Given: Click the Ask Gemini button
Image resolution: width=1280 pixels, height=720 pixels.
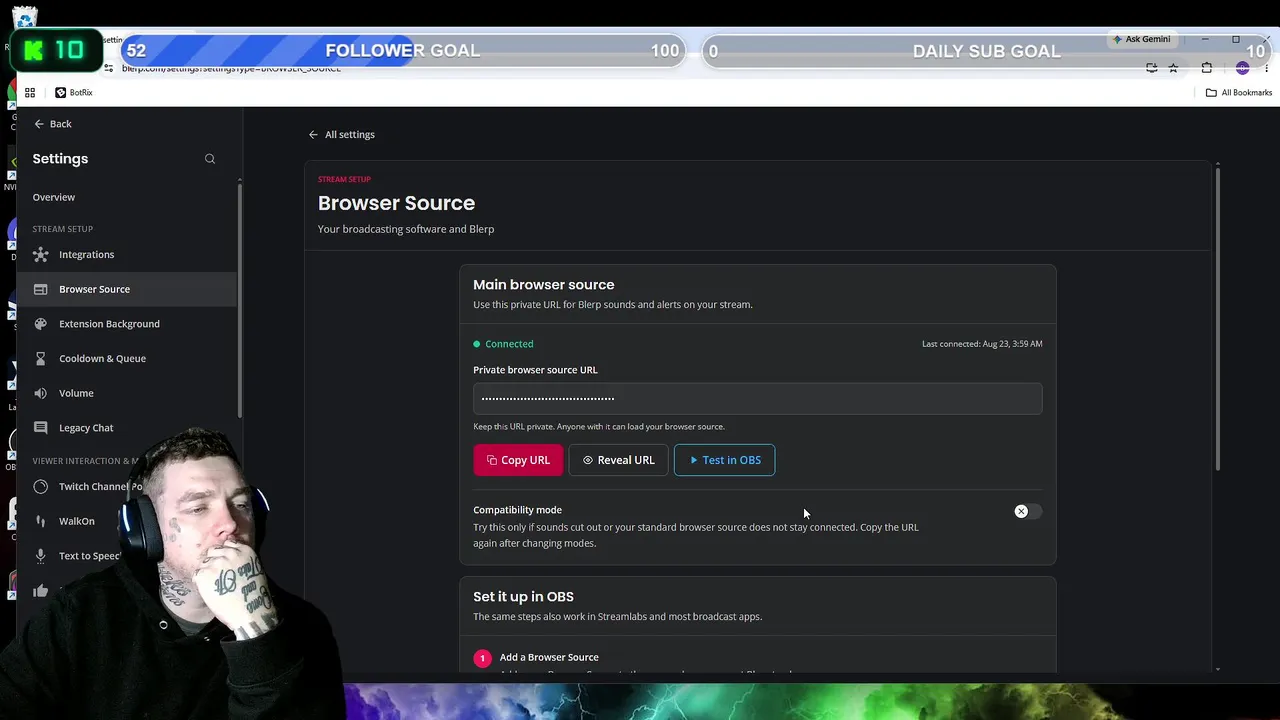Looking at the screenshot, I should [1141, 39].
